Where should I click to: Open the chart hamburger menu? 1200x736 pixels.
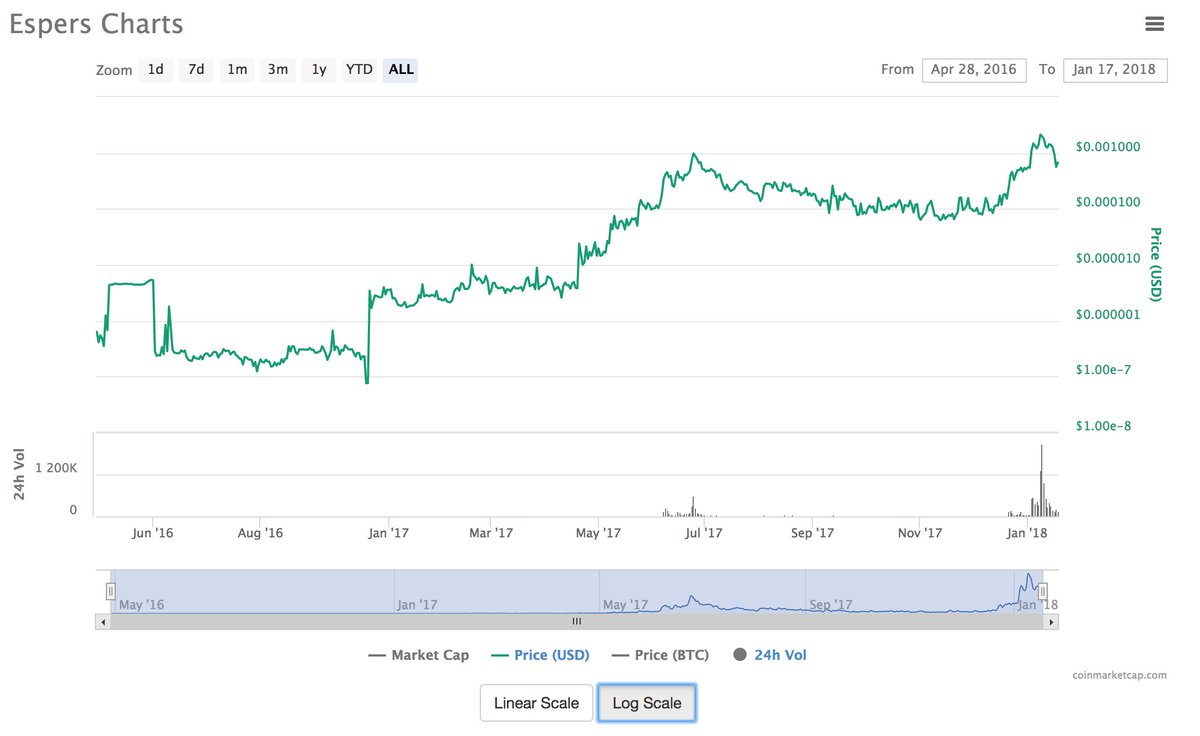point(1154,22)
